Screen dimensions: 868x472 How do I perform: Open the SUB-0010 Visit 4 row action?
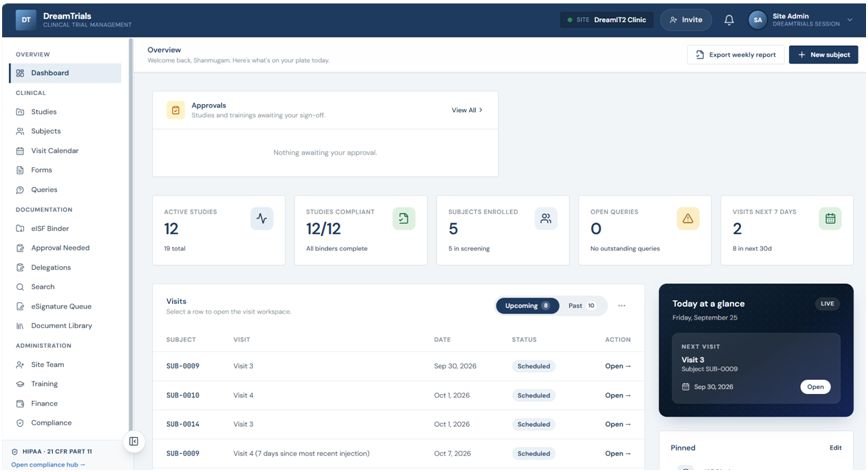[617, 395]
